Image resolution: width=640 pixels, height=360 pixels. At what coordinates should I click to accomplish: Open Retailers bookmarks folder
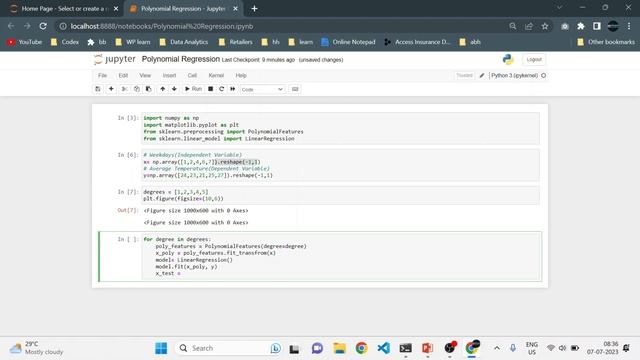tap(236, 42)
